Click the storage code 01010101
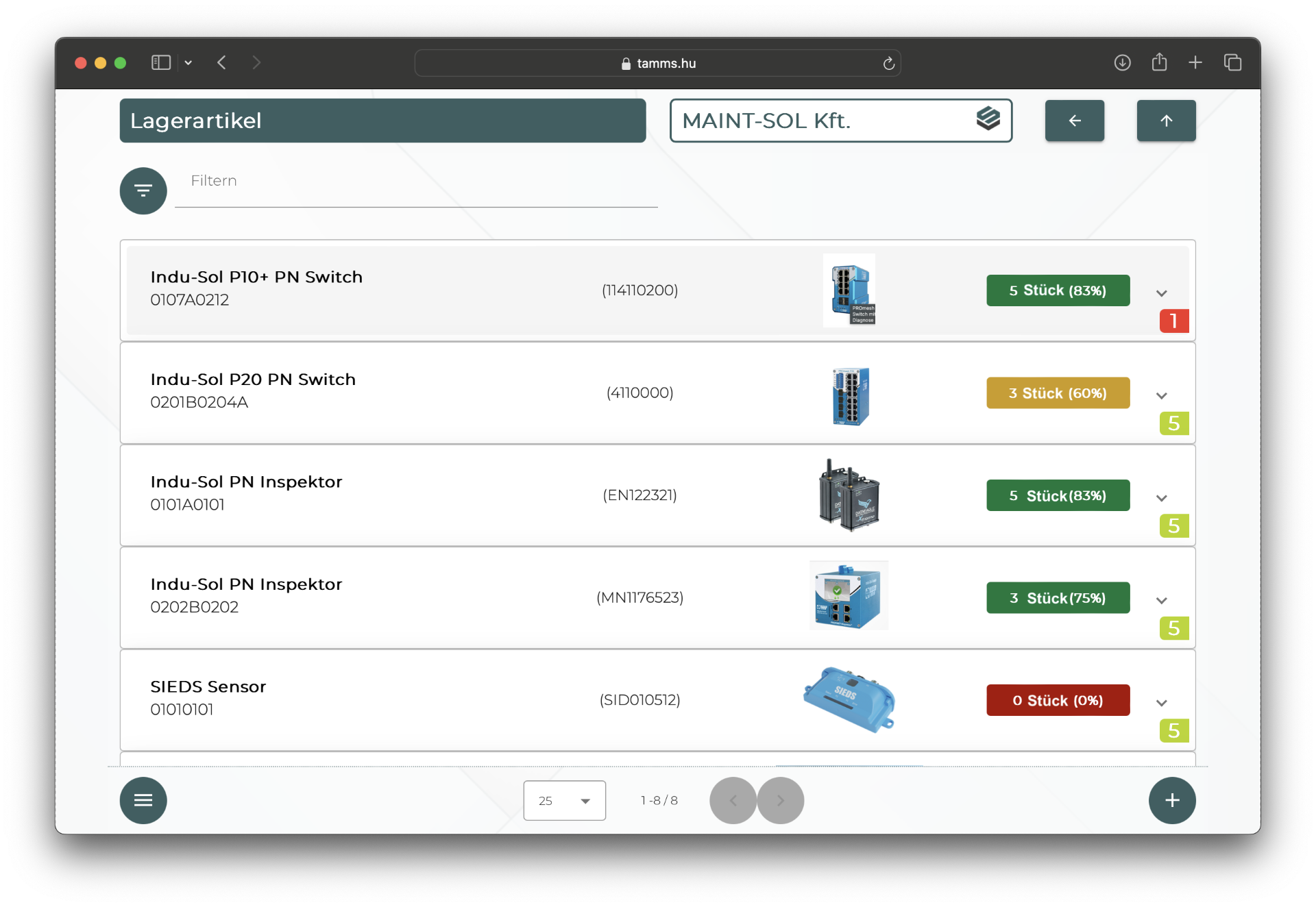1316x907 pixels. pos(182,710)
